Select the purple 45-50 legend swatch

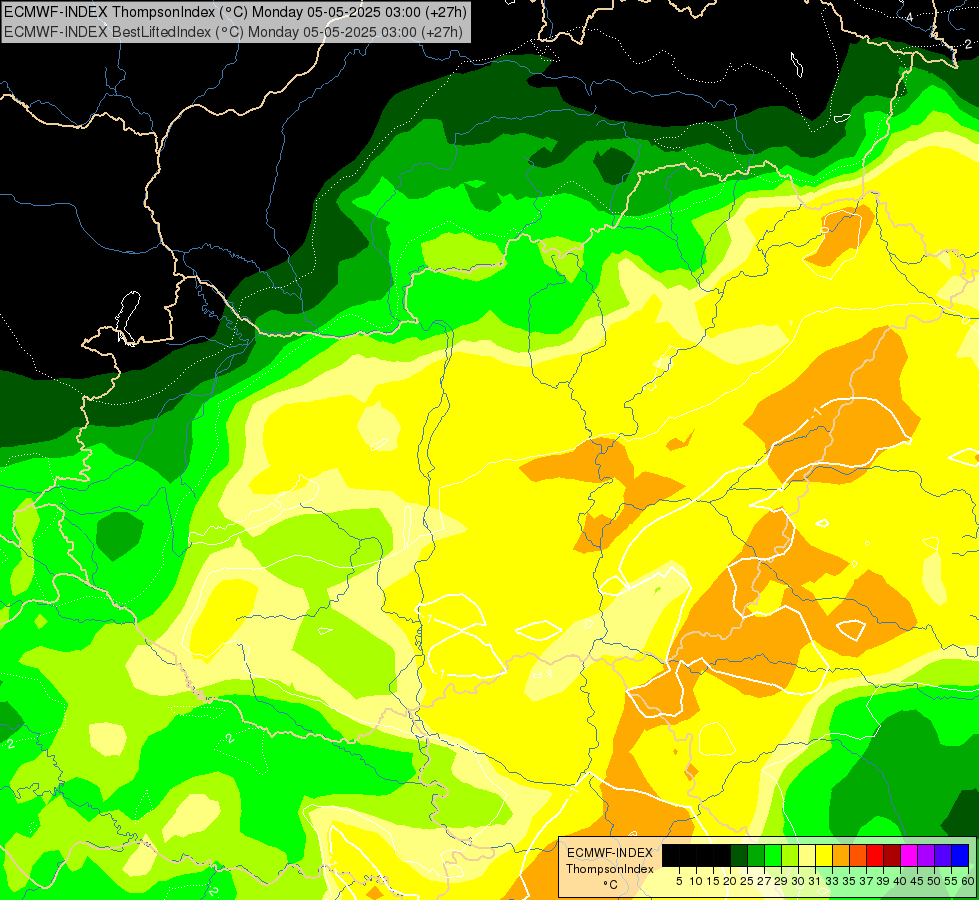click(x=926, y=855)
